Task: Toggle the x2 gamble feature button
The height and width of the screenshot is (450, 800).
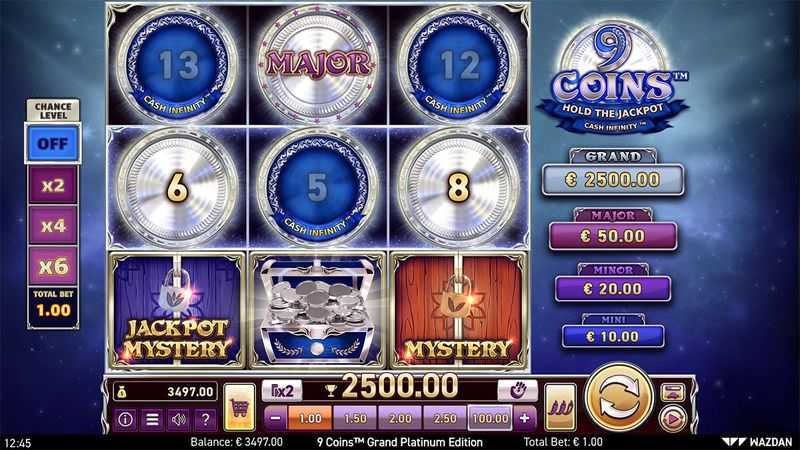Action: pyautogui.click(x=282, y=391)
